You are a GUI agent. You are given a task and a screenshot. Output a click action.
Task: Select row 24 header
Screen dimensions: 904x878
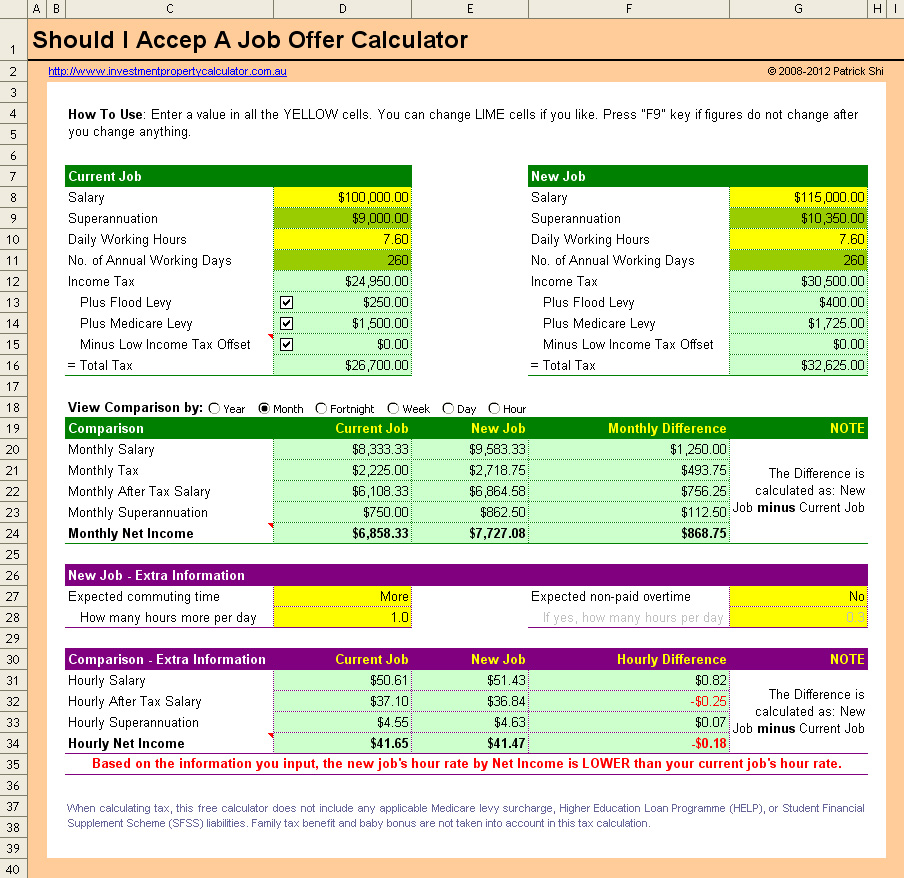[x=13, y=534]
